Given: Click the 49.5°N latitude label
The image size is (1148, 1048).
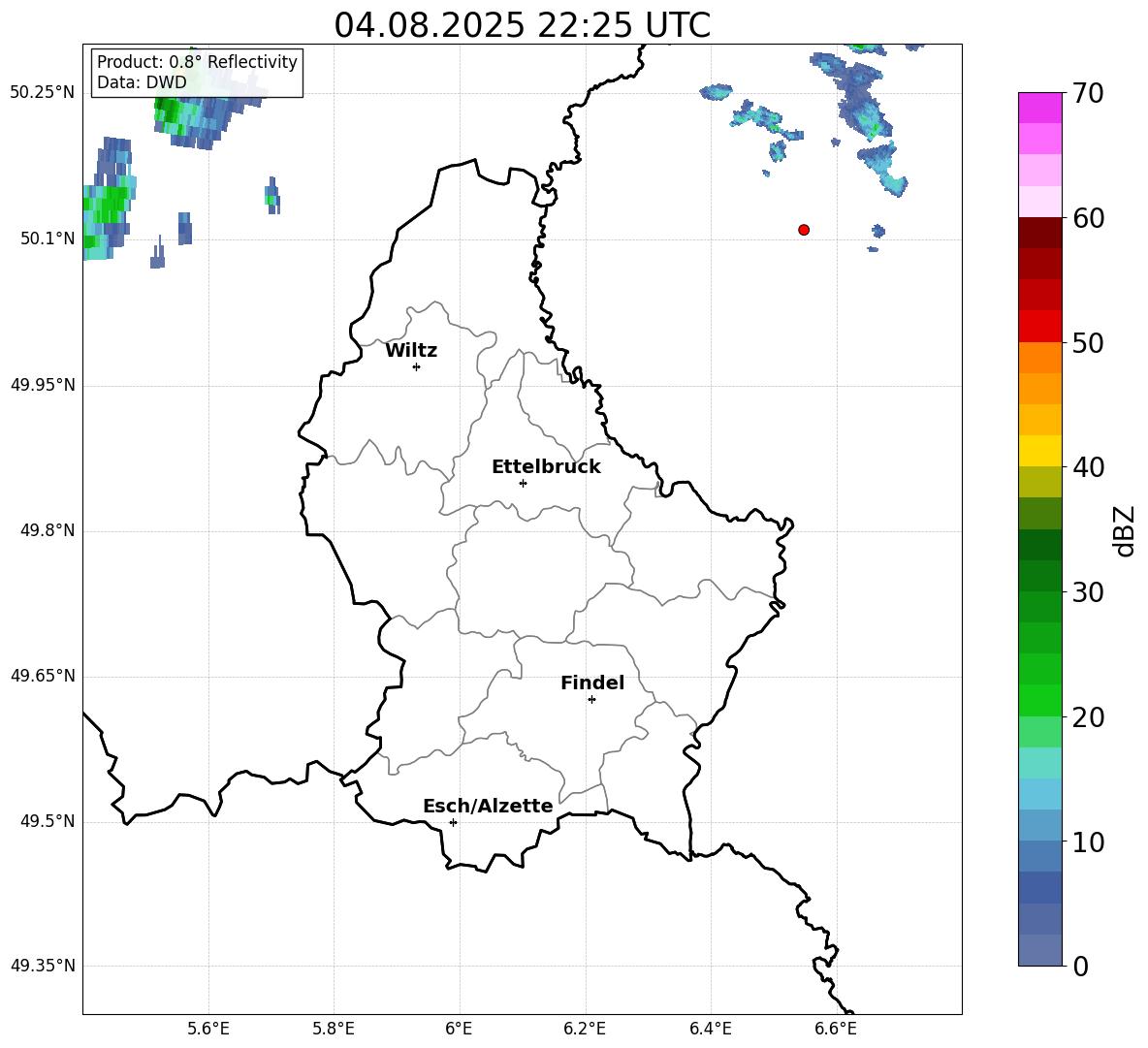Looking at the screenshot, I should (48, 821).
